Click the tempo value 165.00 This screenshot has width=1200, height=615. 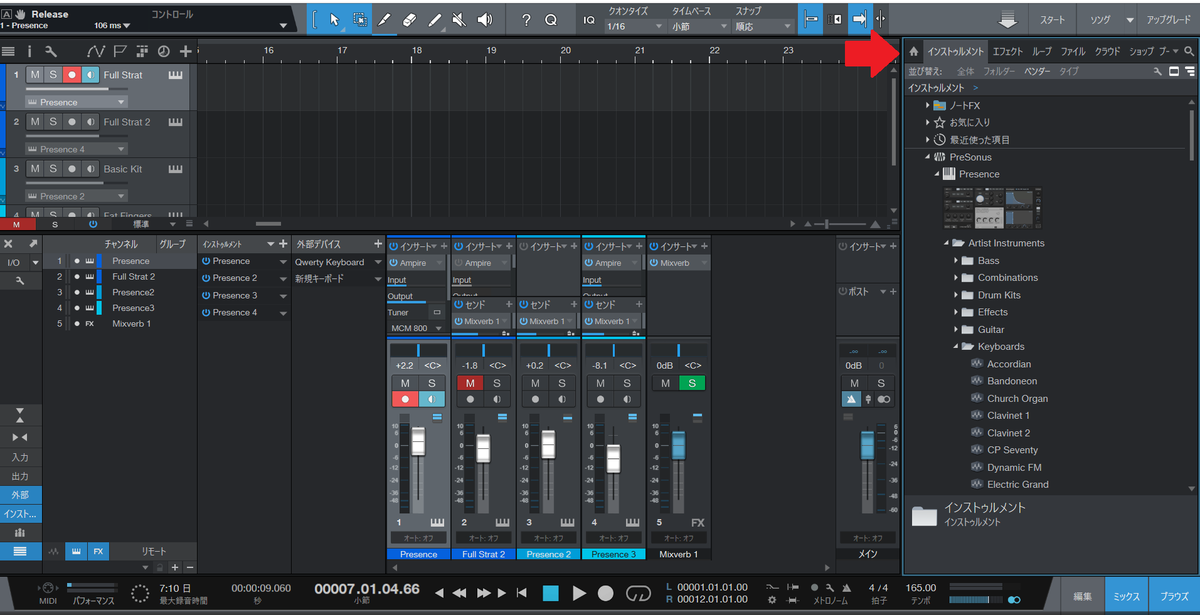point(920,588)
